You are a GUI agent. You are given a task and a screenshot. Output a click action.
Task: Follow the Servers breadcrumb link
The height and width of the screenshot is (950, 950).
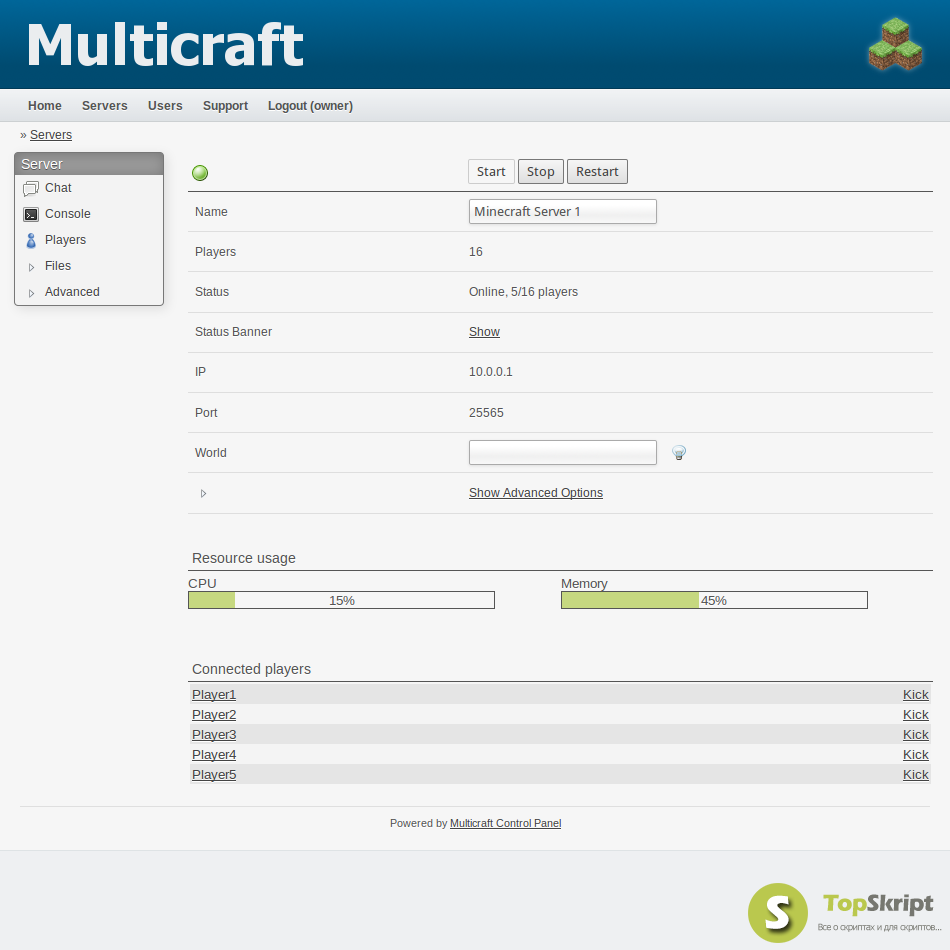click(x=51, y=135)
